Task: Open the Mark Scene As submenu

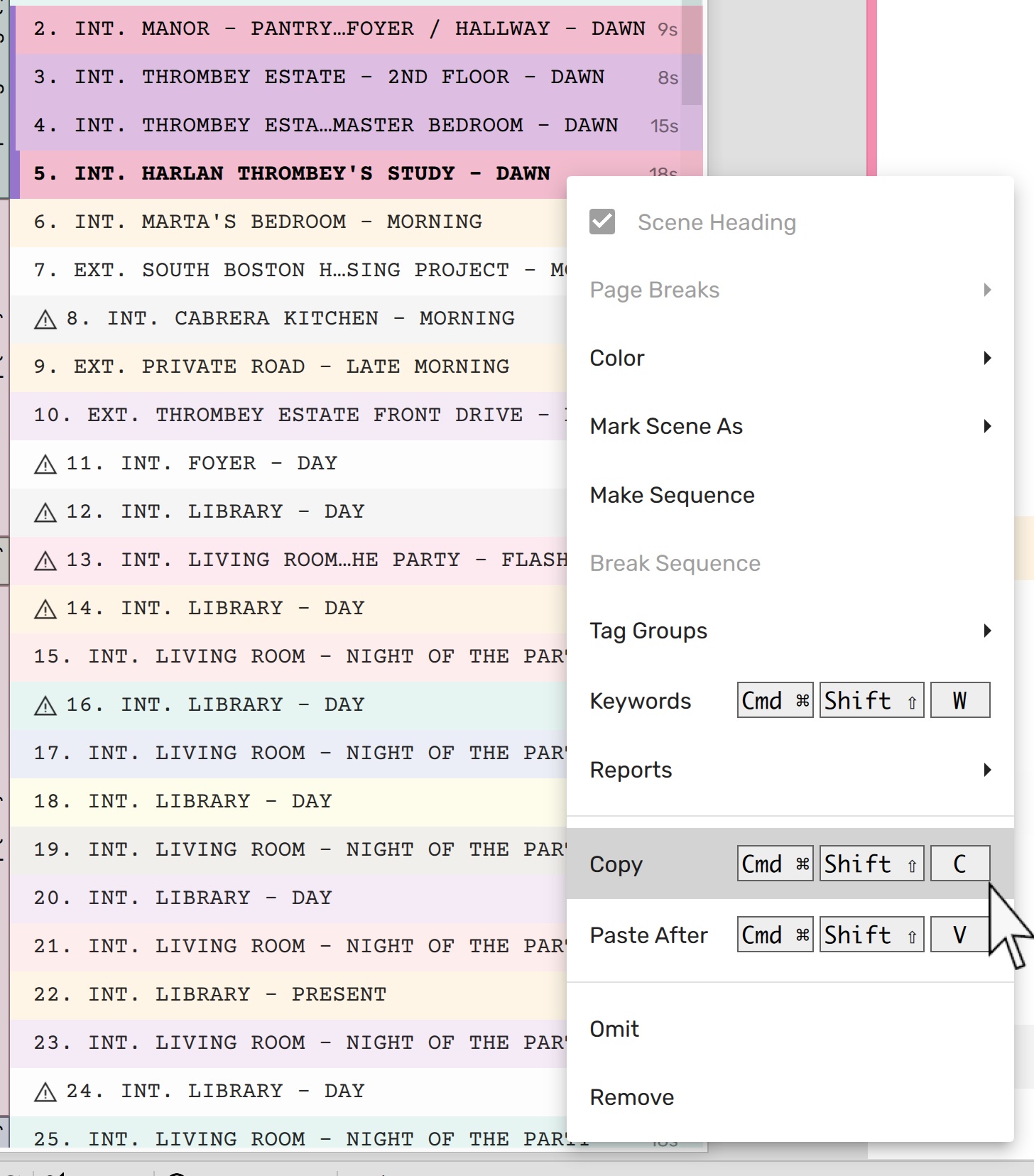Action: (x=986, y=426)
